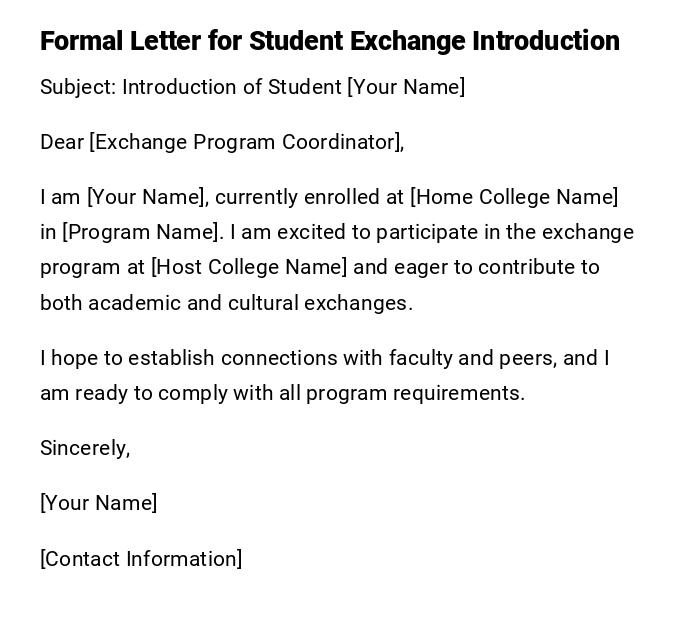
Task: Click the phrase "academic and cultural exchanges"
Action: click(x=250, y=303)
